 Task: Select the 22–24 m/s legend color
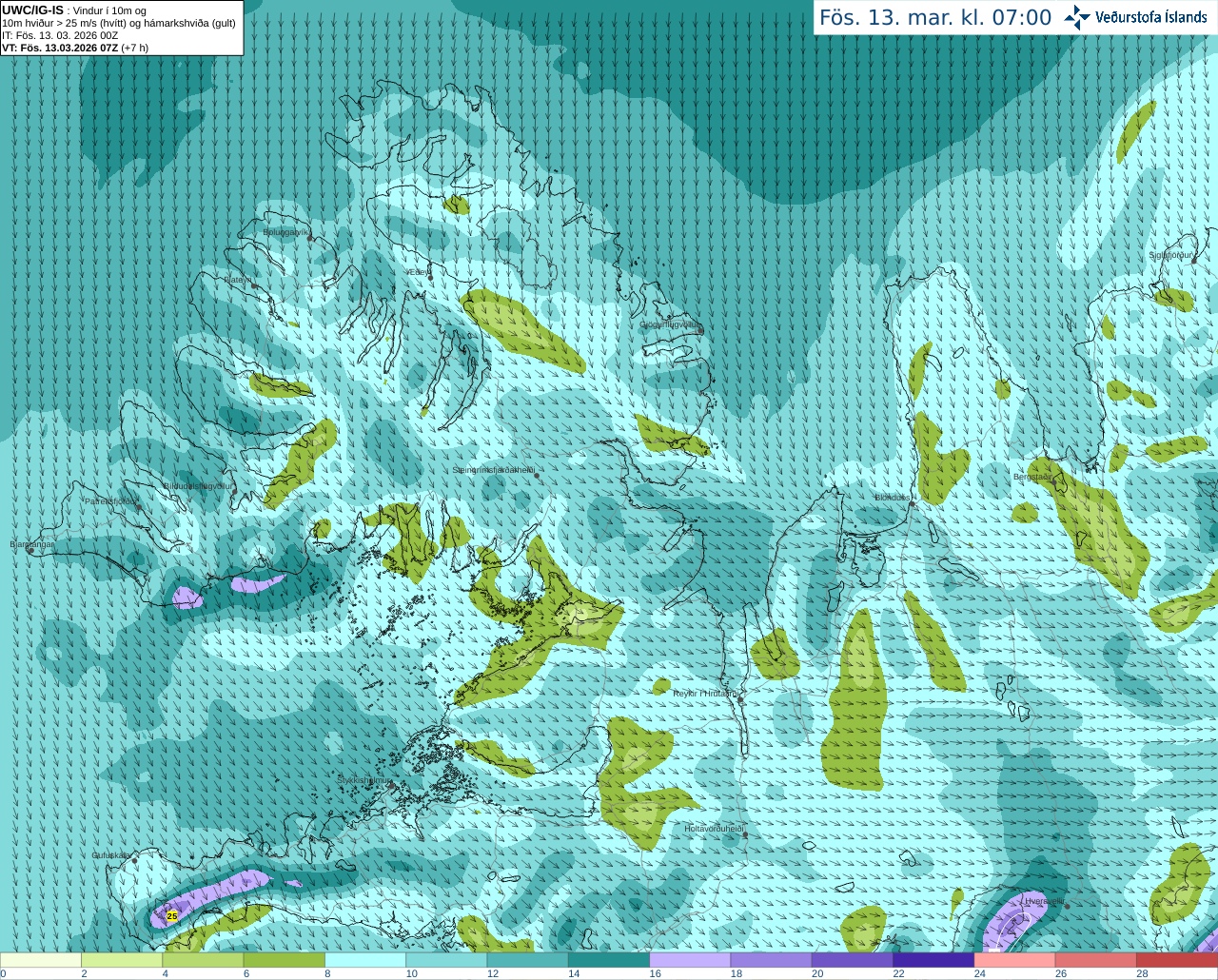tap(933, 960)
